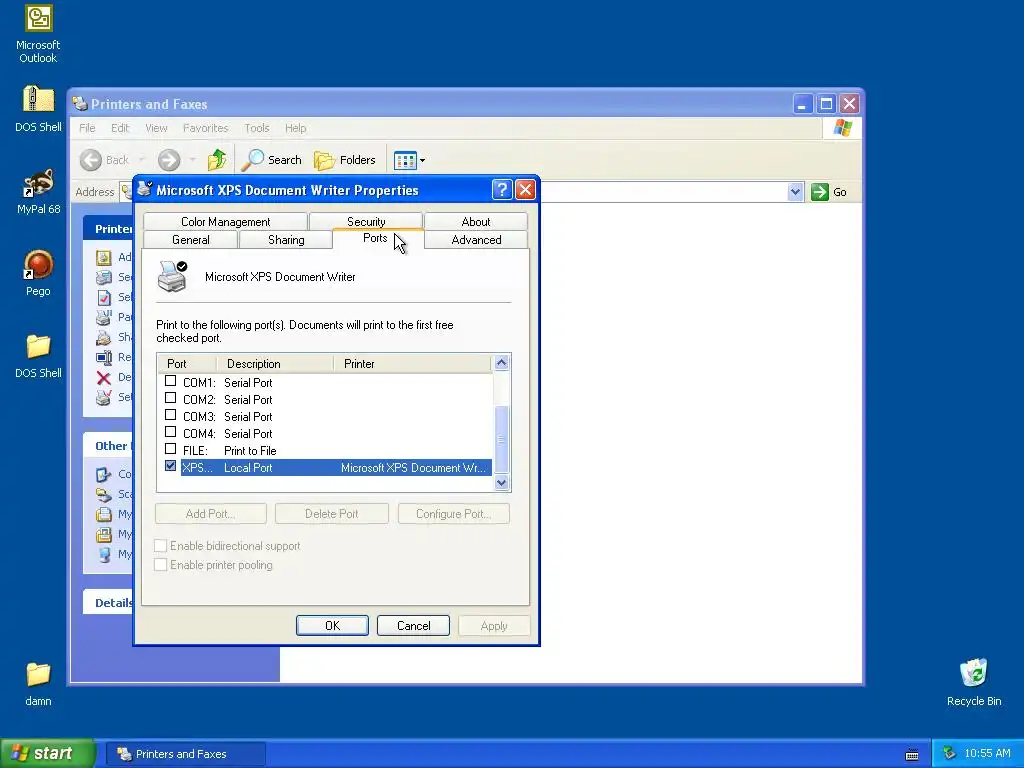Click the Printer column header
1024x768 pixels.
tap(411, 364)
